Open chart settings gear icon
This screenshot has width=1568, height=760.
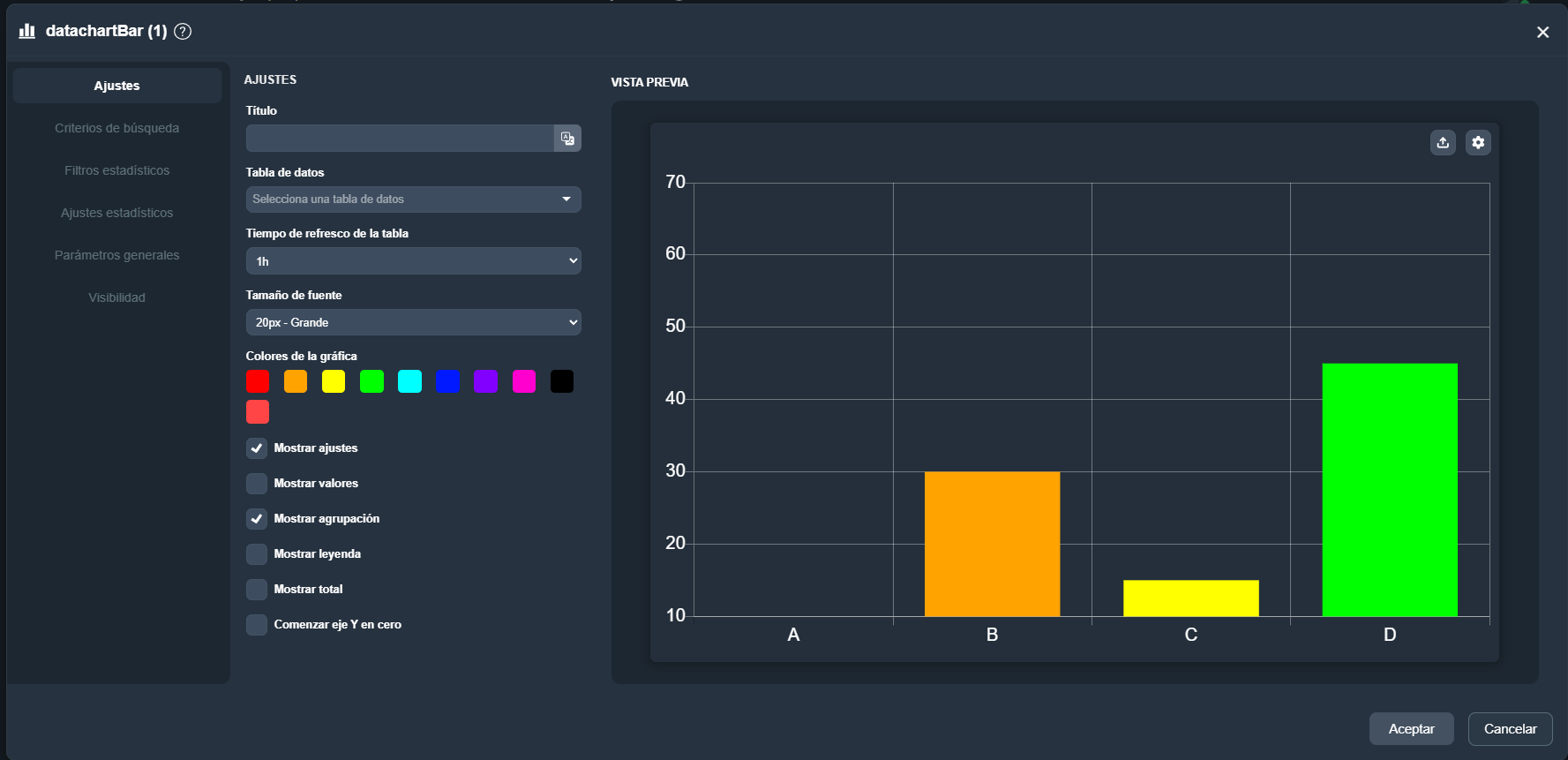coord(1478,142)
